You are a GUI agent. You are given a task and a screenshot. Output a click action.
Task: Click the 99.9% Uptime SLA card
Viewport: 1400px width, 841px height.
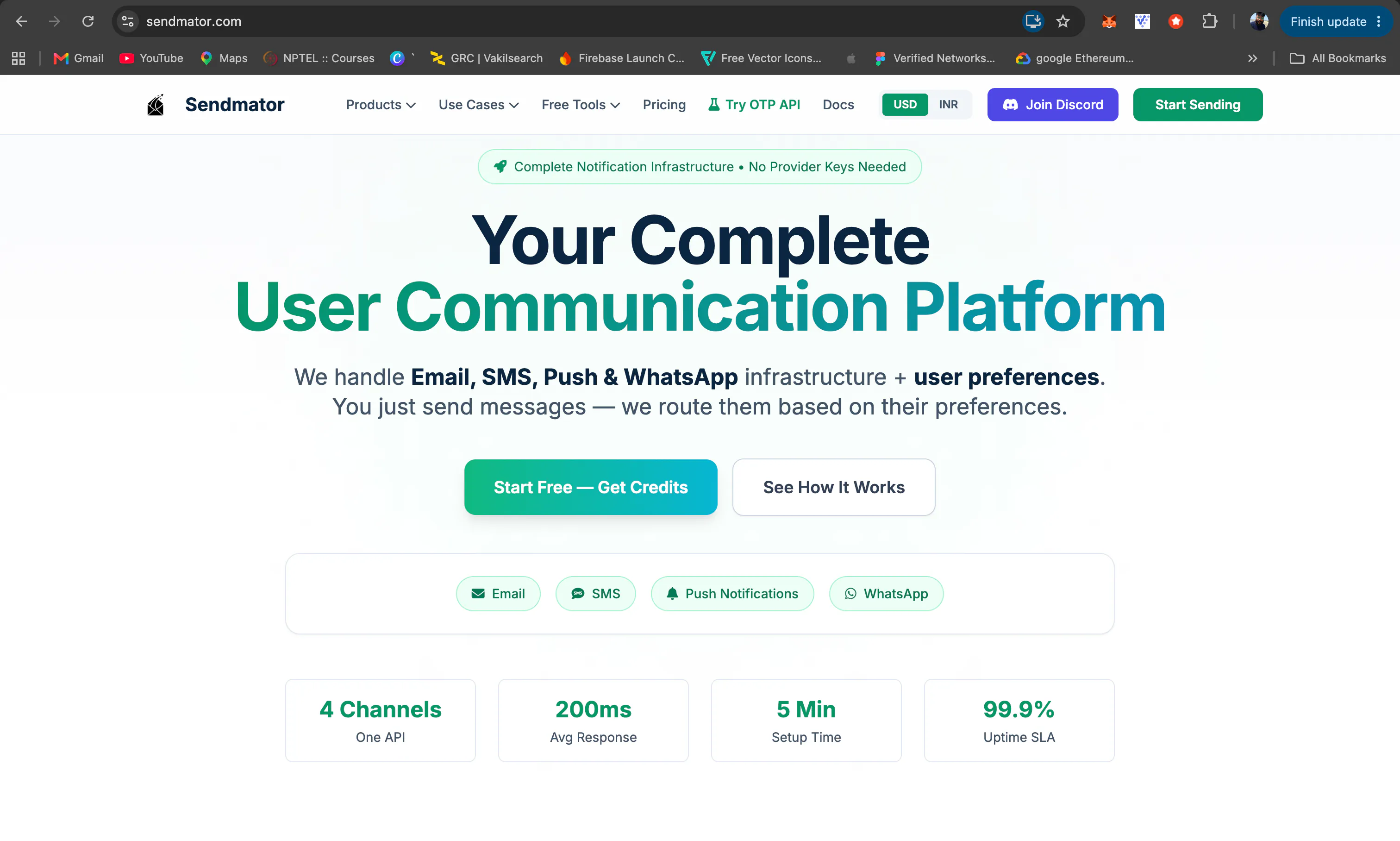(x=1019, y=721)
